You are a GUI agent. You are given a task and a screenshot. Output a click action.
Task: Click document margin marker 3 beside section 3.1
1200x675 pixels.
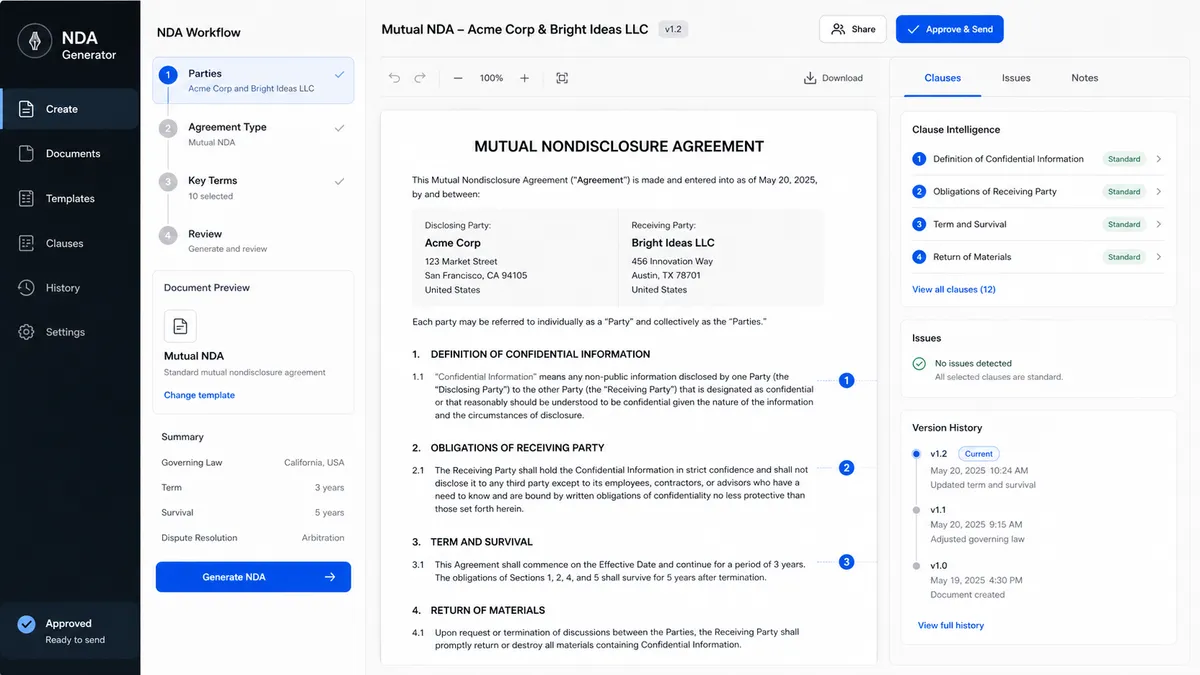[846, 562]
